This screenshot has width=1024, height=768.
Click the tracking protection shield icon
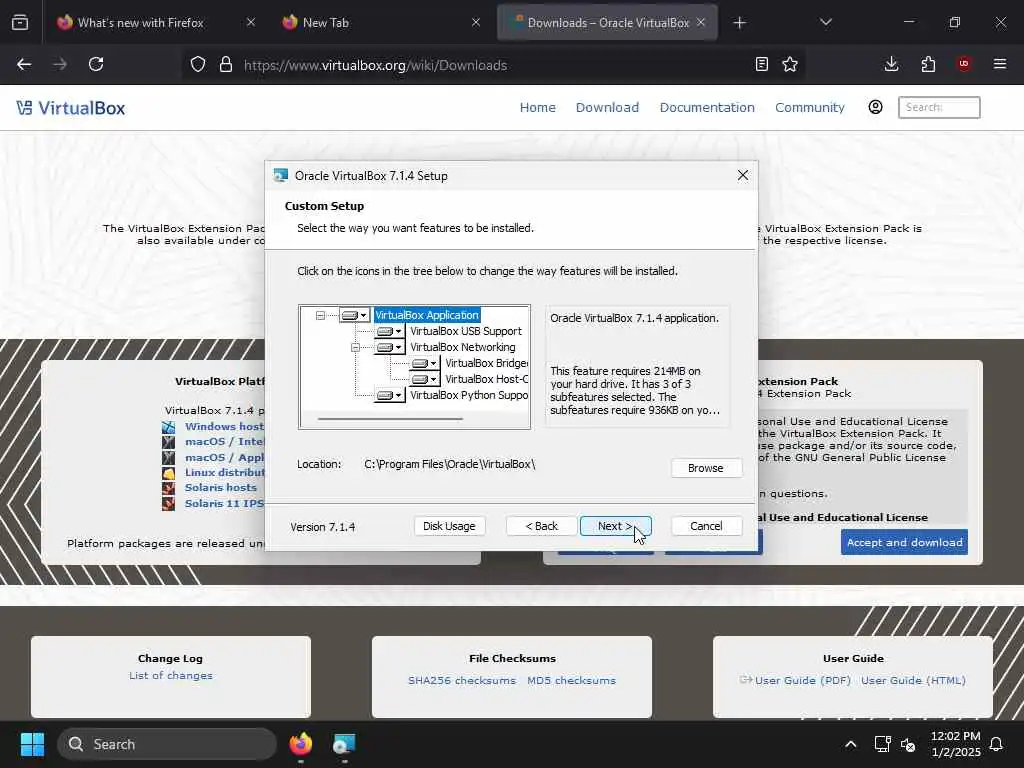(198, 65)
